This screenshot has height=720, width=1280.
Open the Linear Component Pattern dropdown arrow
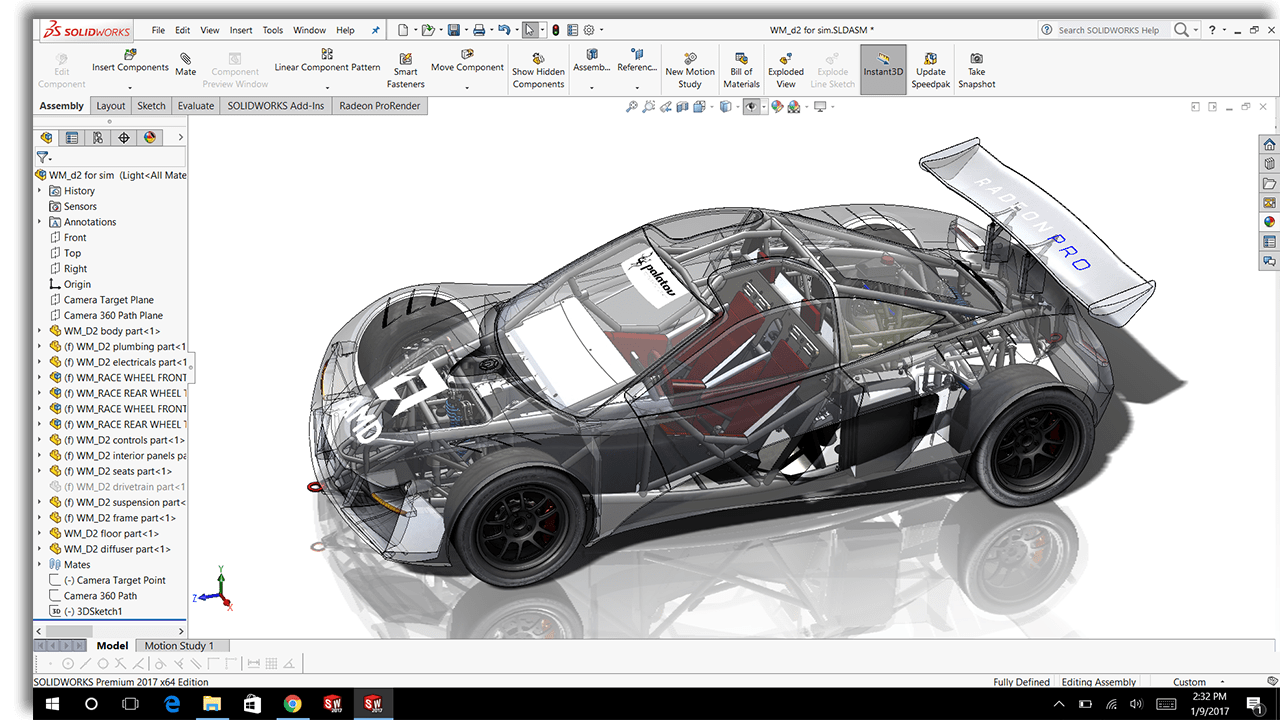[x=327, y=88]
